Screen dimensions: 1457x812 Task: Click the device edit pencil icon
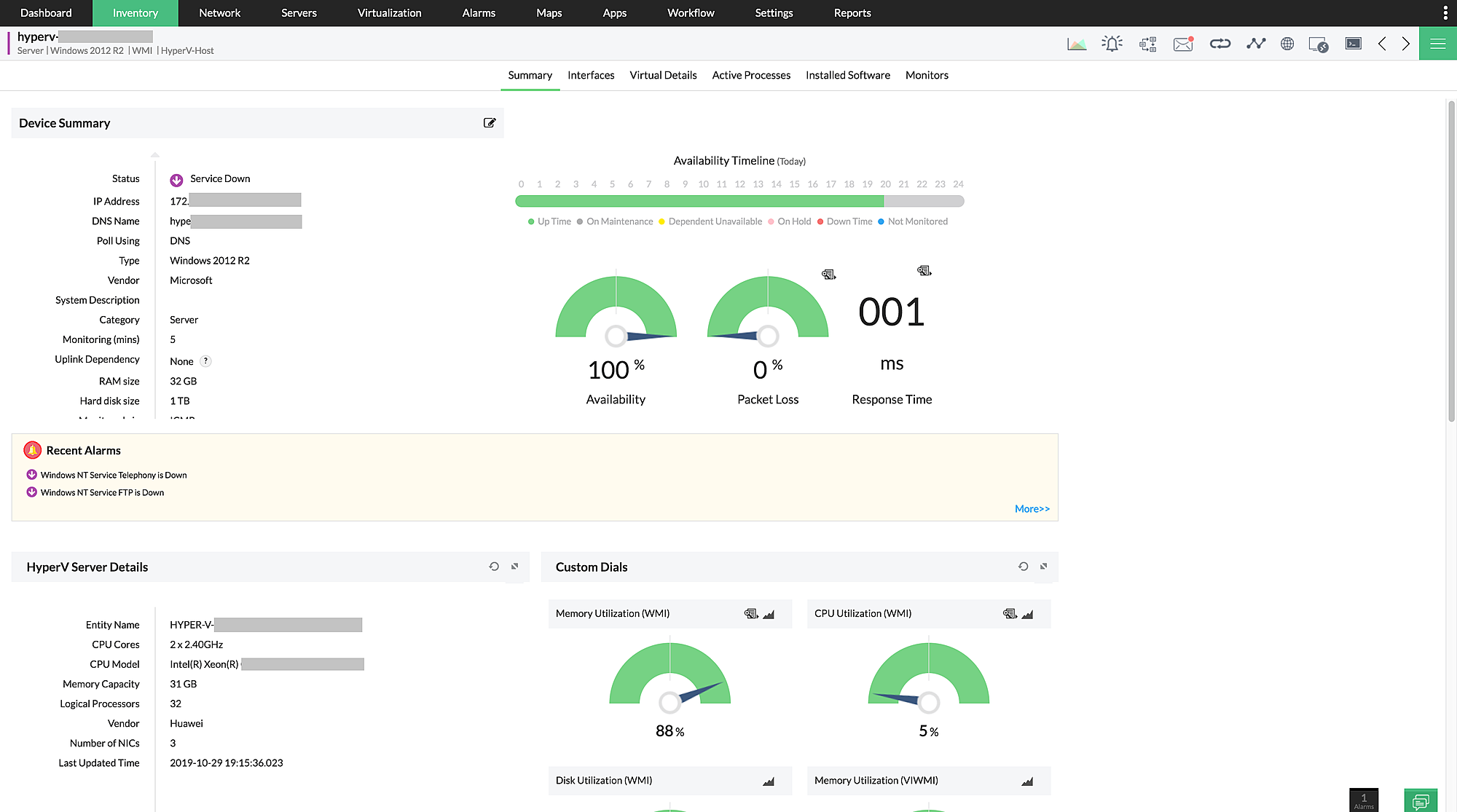(x=489, y=122)
